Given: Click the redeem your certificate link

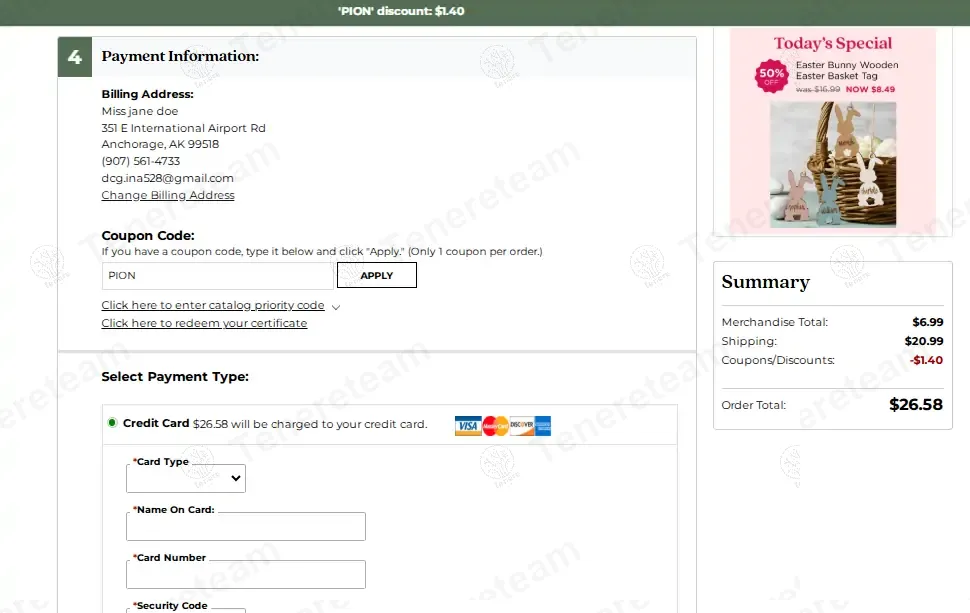Looking at the screenshot, I should click(x=204, y=323).
